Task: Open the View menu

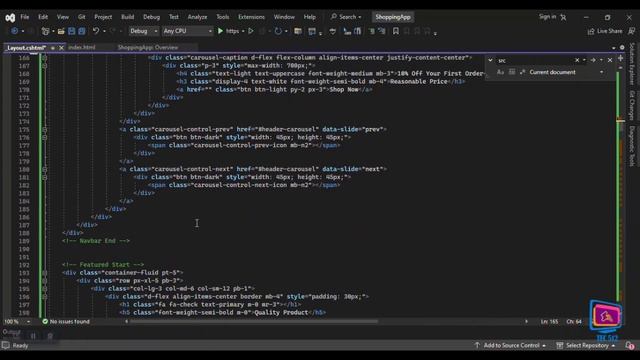Action: [x=62, y=17]
